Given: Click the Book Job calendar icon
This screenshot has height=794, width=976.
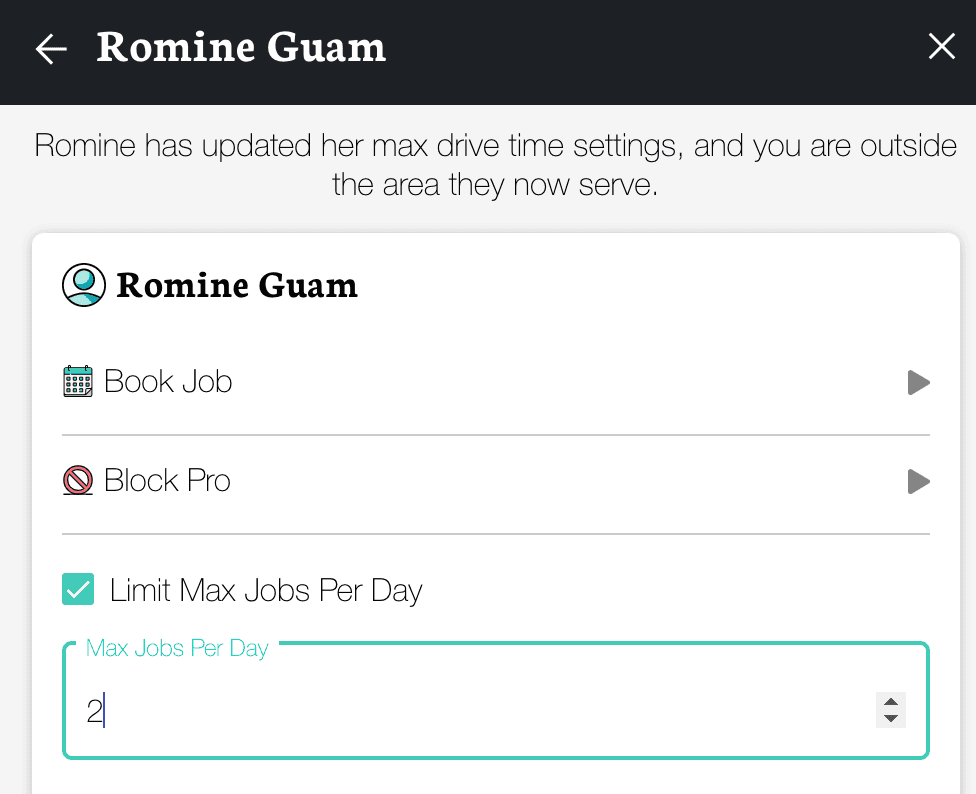Looking at the screenshot, I should [78, 382].
